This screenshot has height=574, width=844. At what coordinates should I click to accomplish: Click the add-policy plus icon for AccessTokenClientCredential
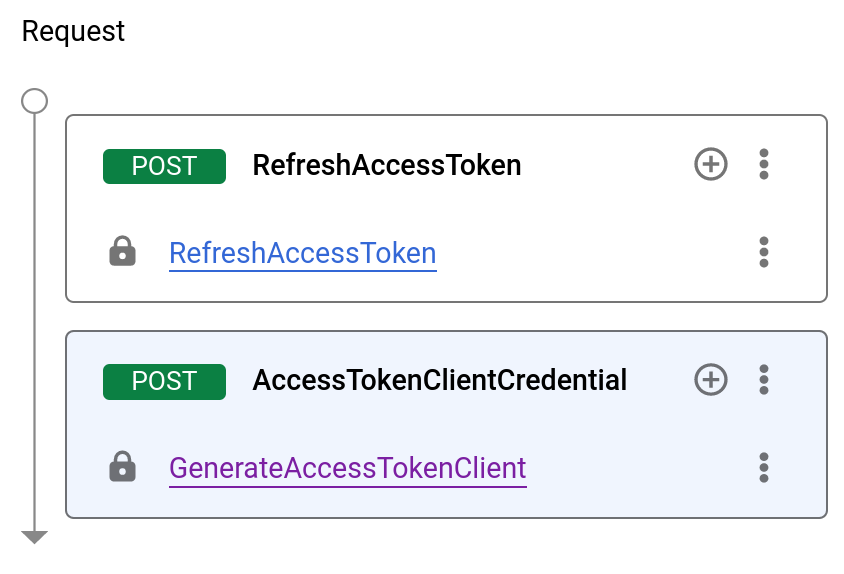tap(711, 380)
